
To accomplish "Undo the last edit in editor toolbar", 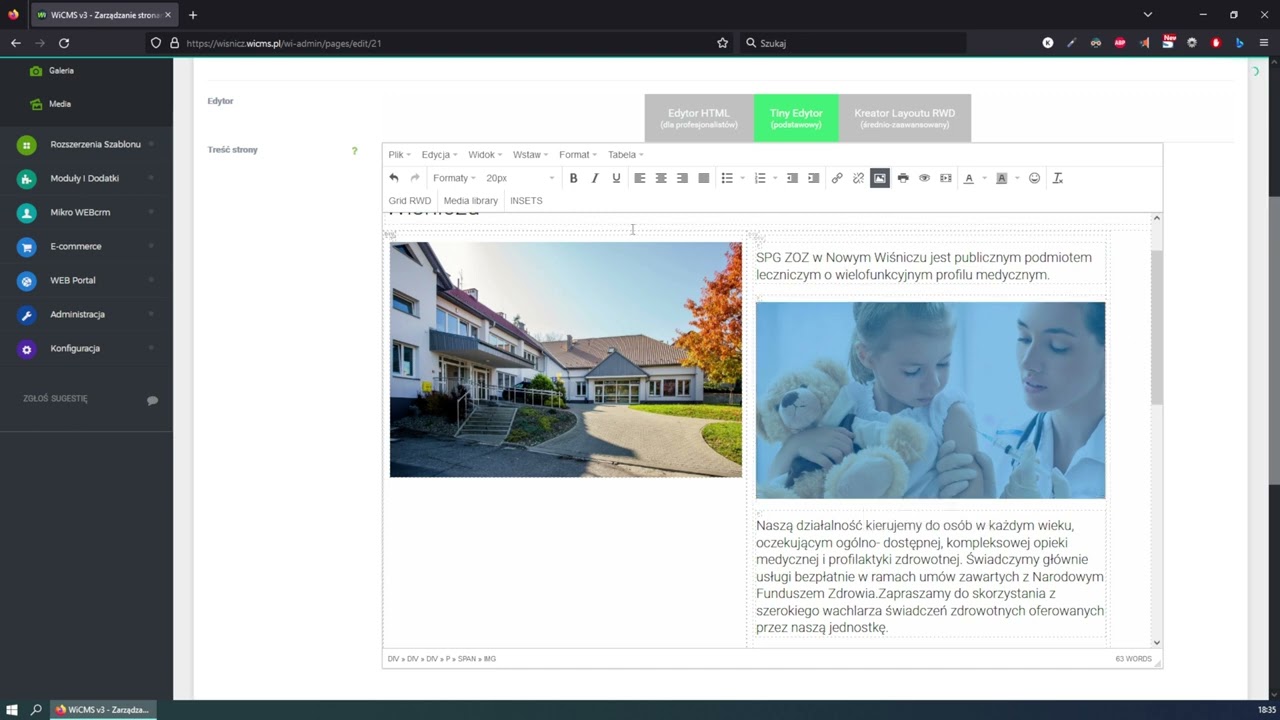I will [394, 178].
